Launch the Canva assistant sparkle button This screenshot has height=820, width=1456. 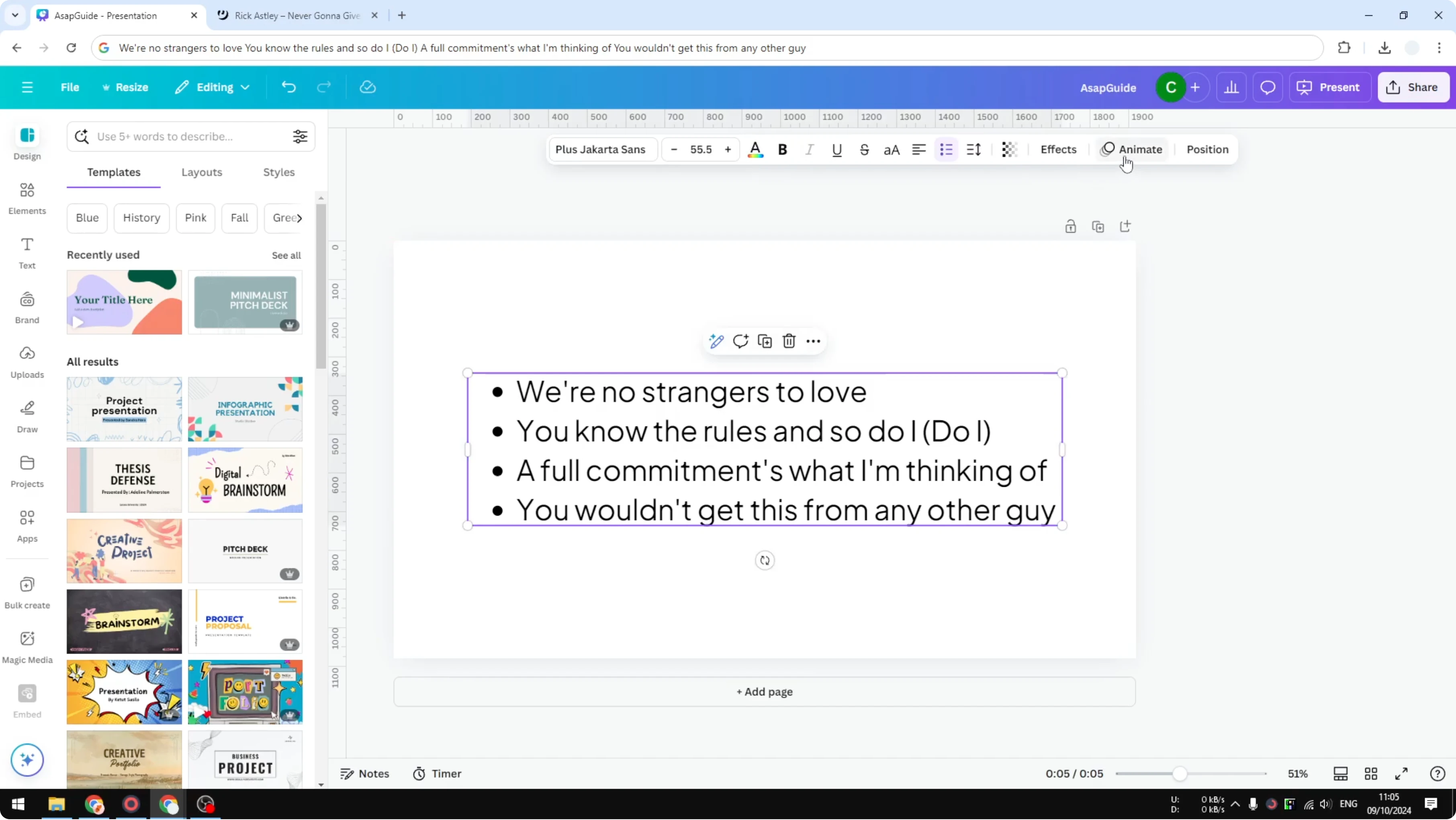pyautogui.click(x=27, y=759)
